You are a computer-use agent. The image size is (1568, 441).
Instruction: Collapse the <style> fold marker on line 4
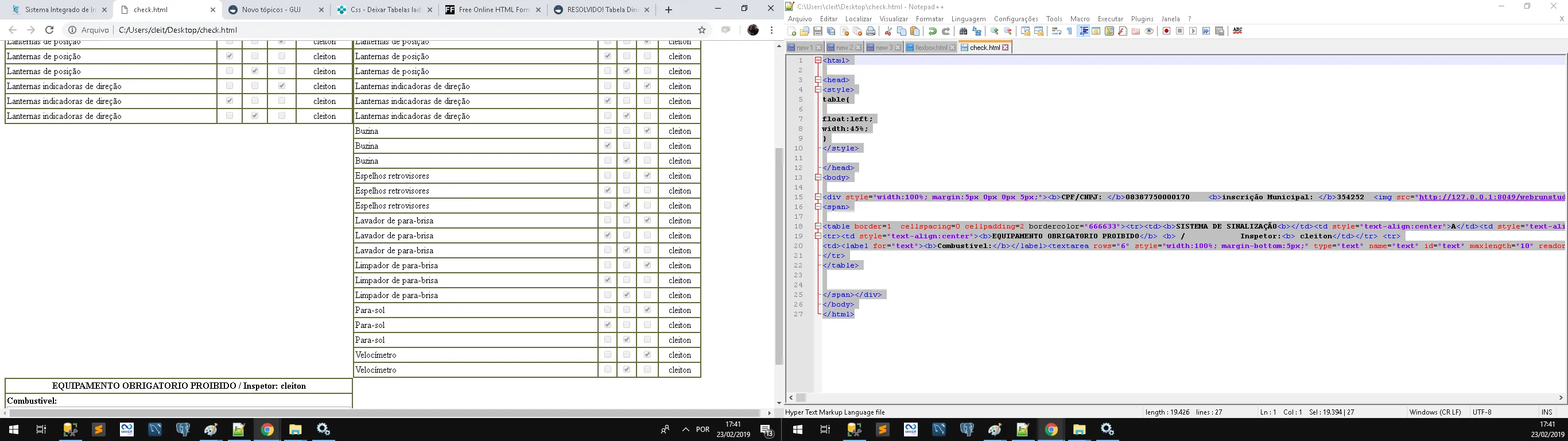(818, 90)
